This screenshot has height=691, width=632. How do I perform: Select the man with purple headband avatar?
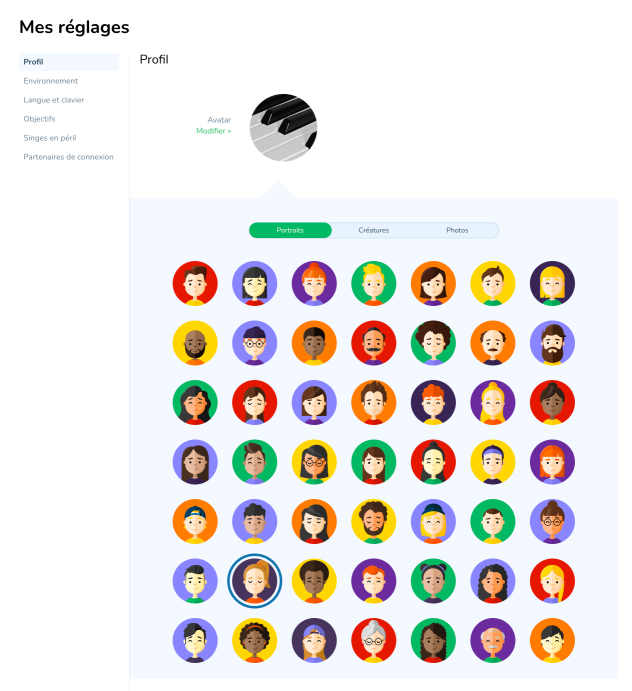tap(493, 462)
